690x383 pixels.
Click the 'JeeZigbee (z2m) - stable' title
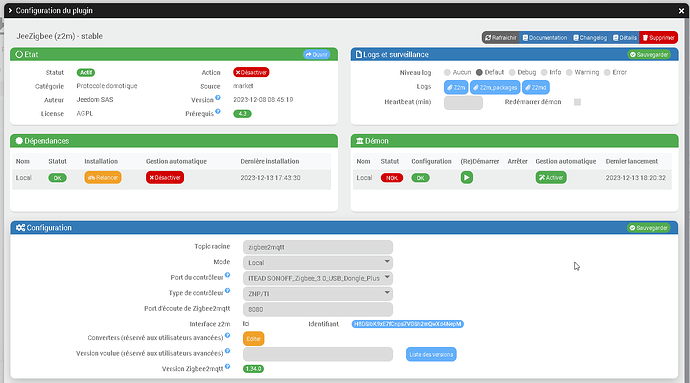pyautogui.click(x=59, y=36)
